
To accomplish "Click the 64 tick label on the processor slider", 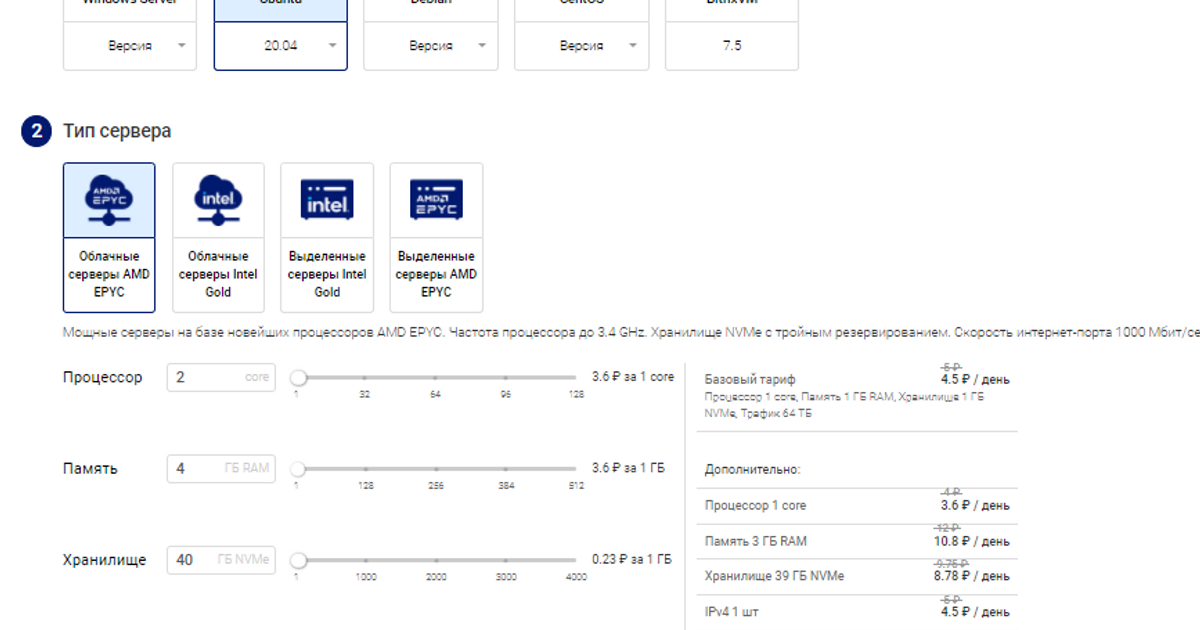I will click(436, 395).
